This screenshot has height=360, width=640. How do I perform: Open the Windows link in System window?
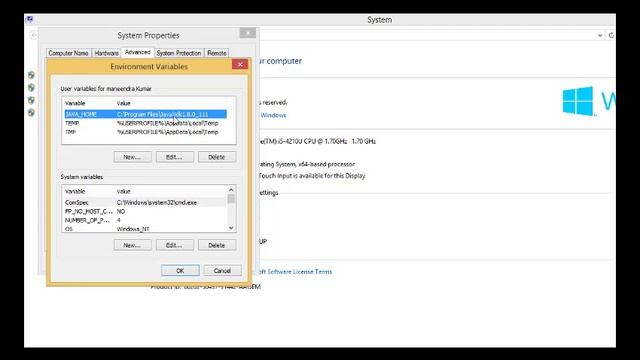point(273,116)
